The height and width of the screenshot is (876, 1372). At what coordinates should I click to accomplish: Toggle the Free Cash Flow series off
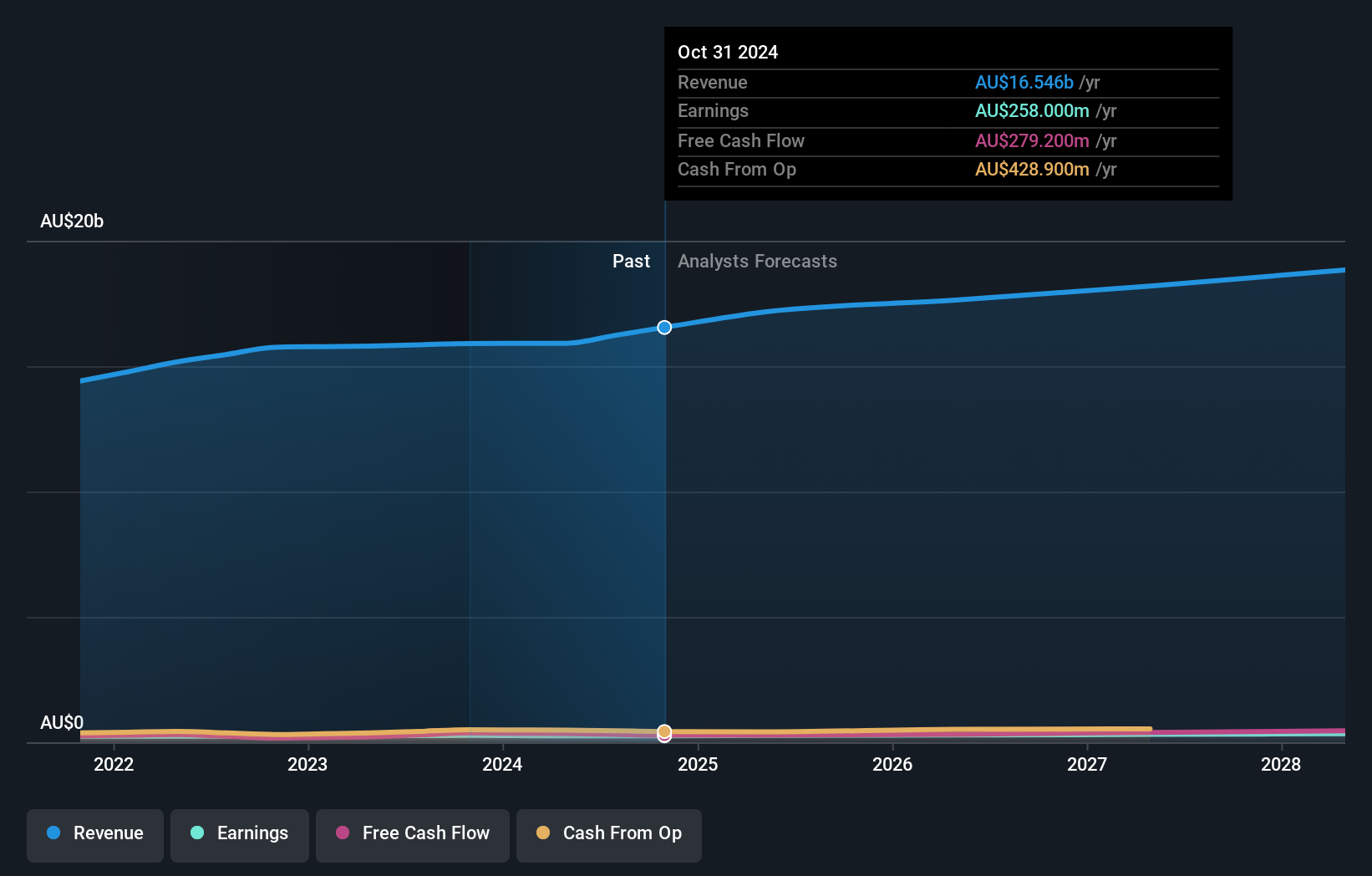point(413,833)
